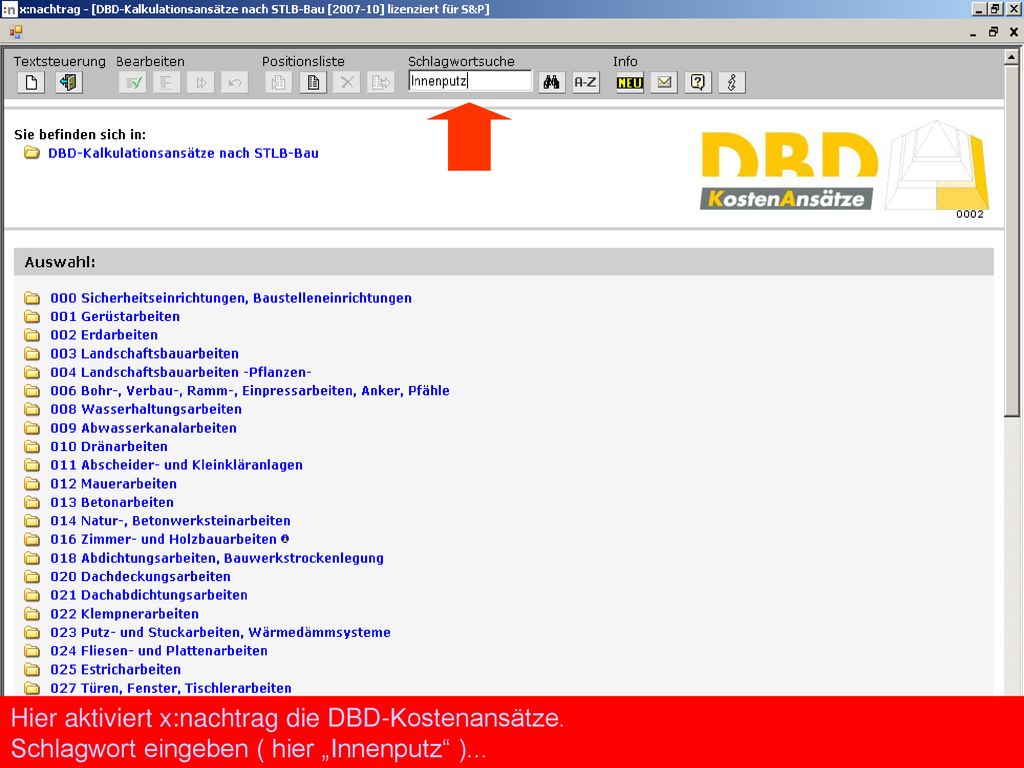
Task: Click the vertical scrollbar thumb
Action: click(1012, 240)
